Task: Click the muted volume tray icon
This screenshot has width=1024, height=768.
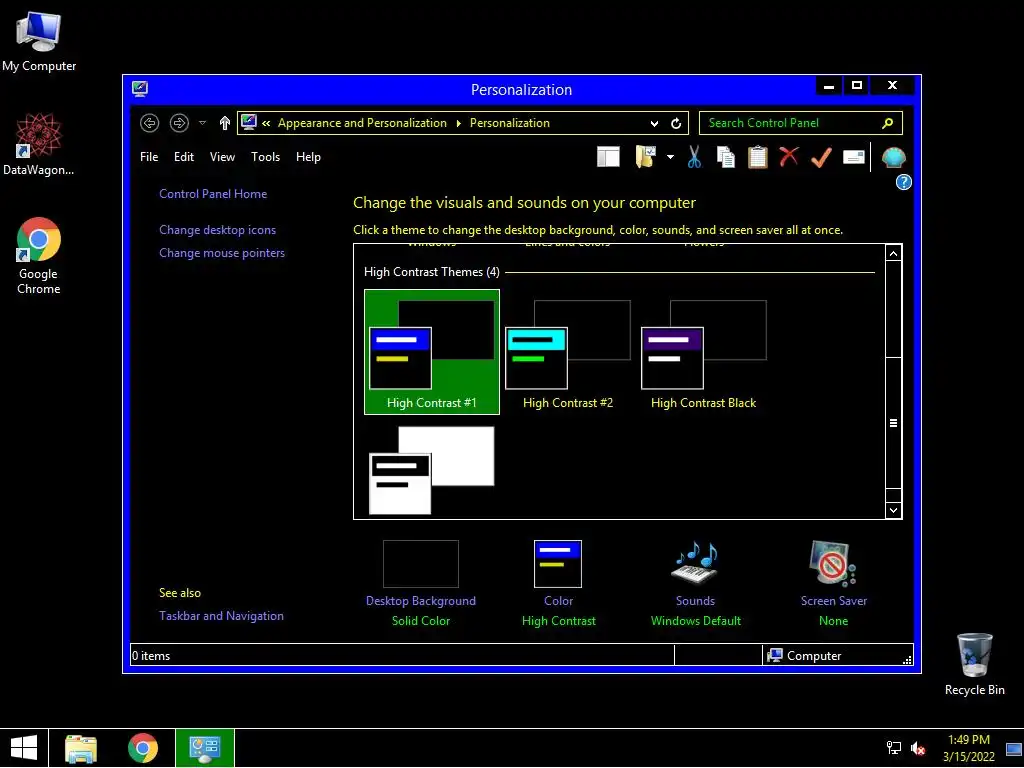Action: 918,748
